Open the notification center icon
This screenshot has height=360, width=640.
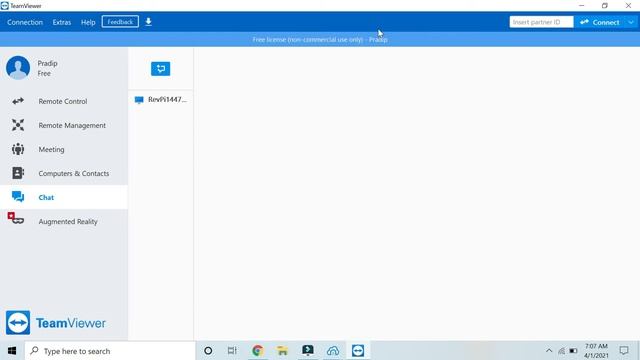tap(624, 351)
